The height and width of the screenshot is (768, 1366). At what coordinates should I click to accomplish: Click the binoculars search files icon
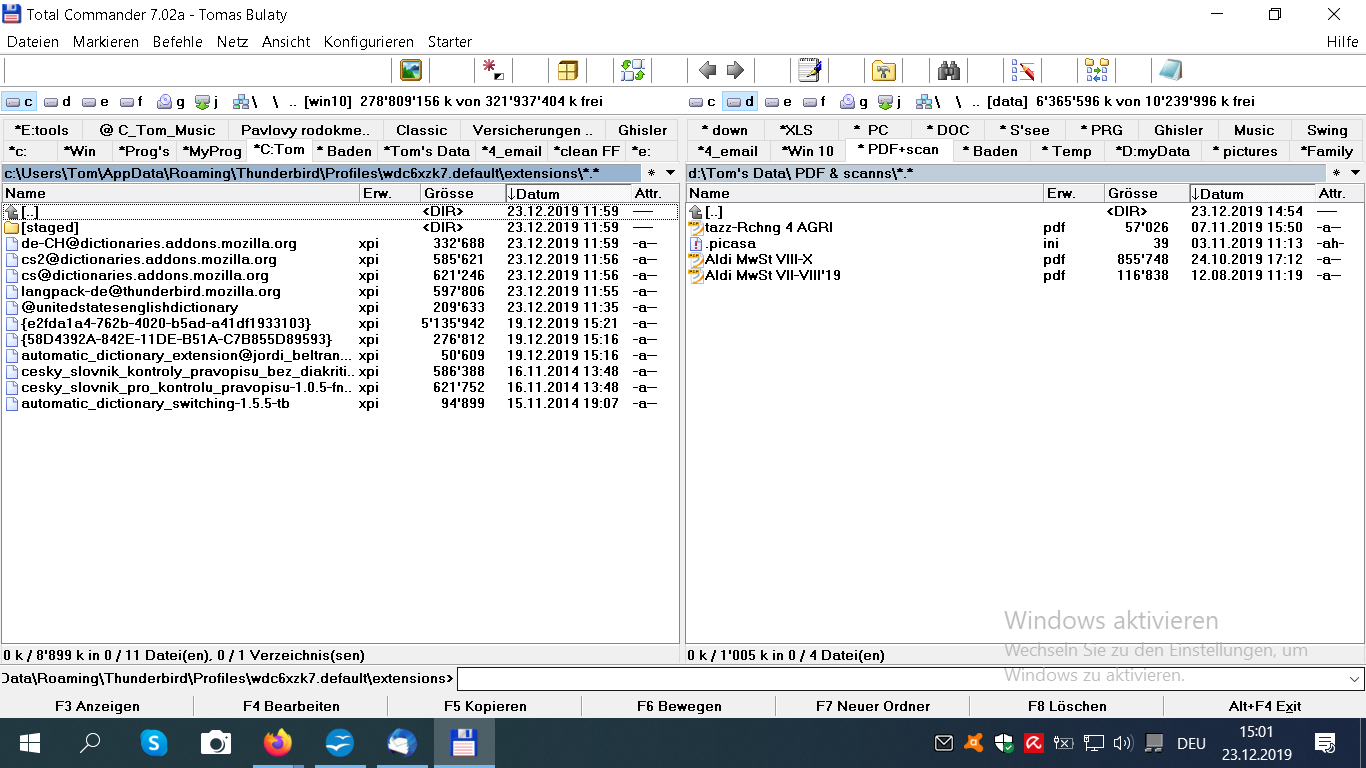pos(948,70)
